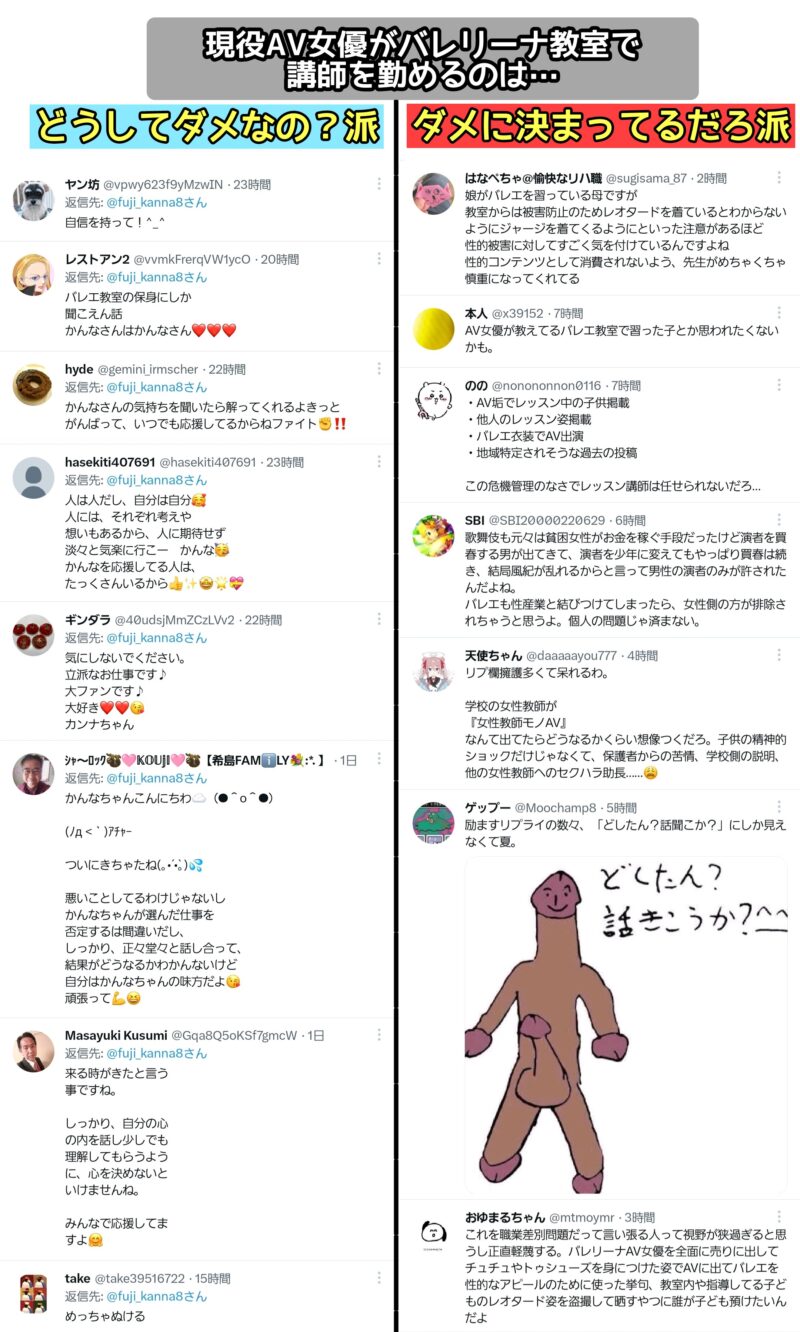Open more options on レストアン2's tweet

379,258
